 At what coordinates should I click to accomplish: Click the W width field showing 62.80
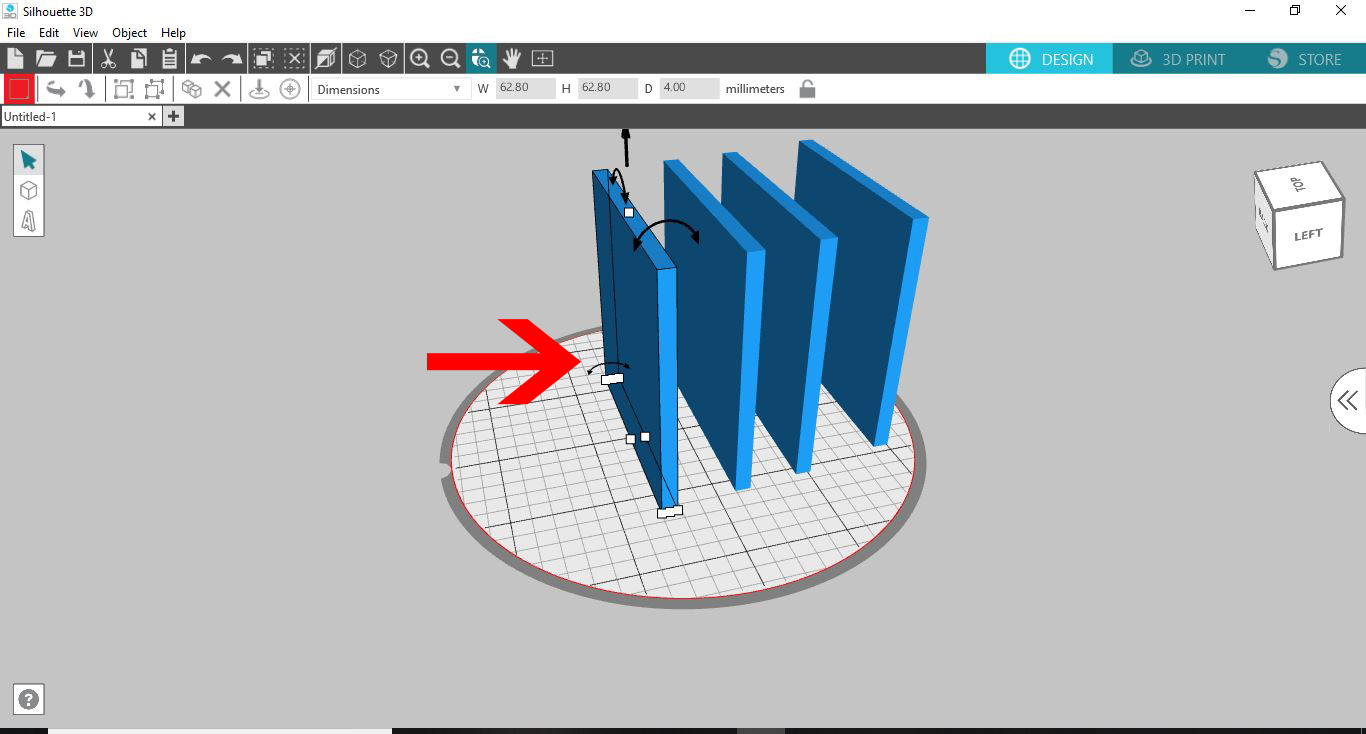(525, 88)
